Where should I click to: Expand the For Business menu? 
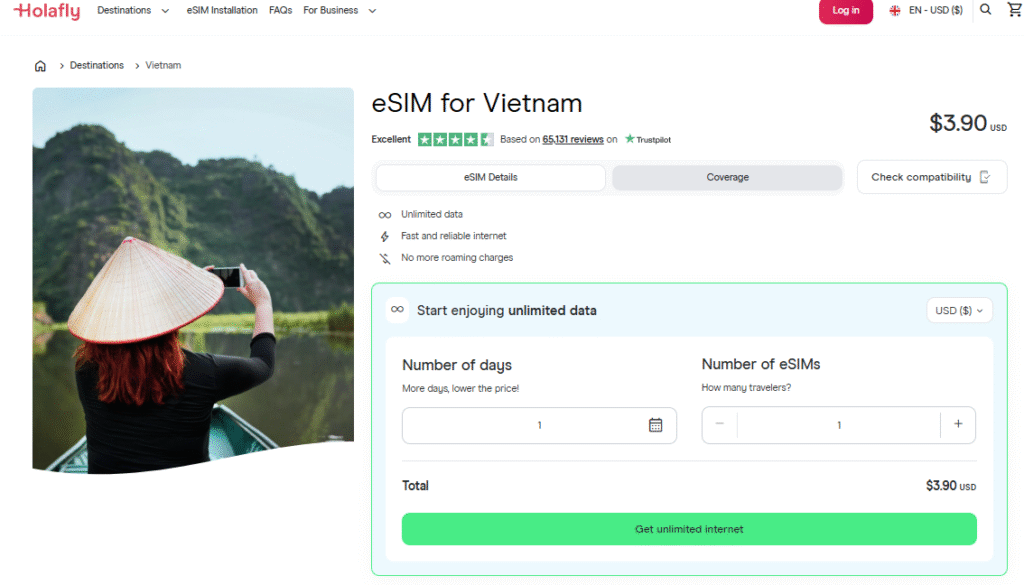point(337,10)
